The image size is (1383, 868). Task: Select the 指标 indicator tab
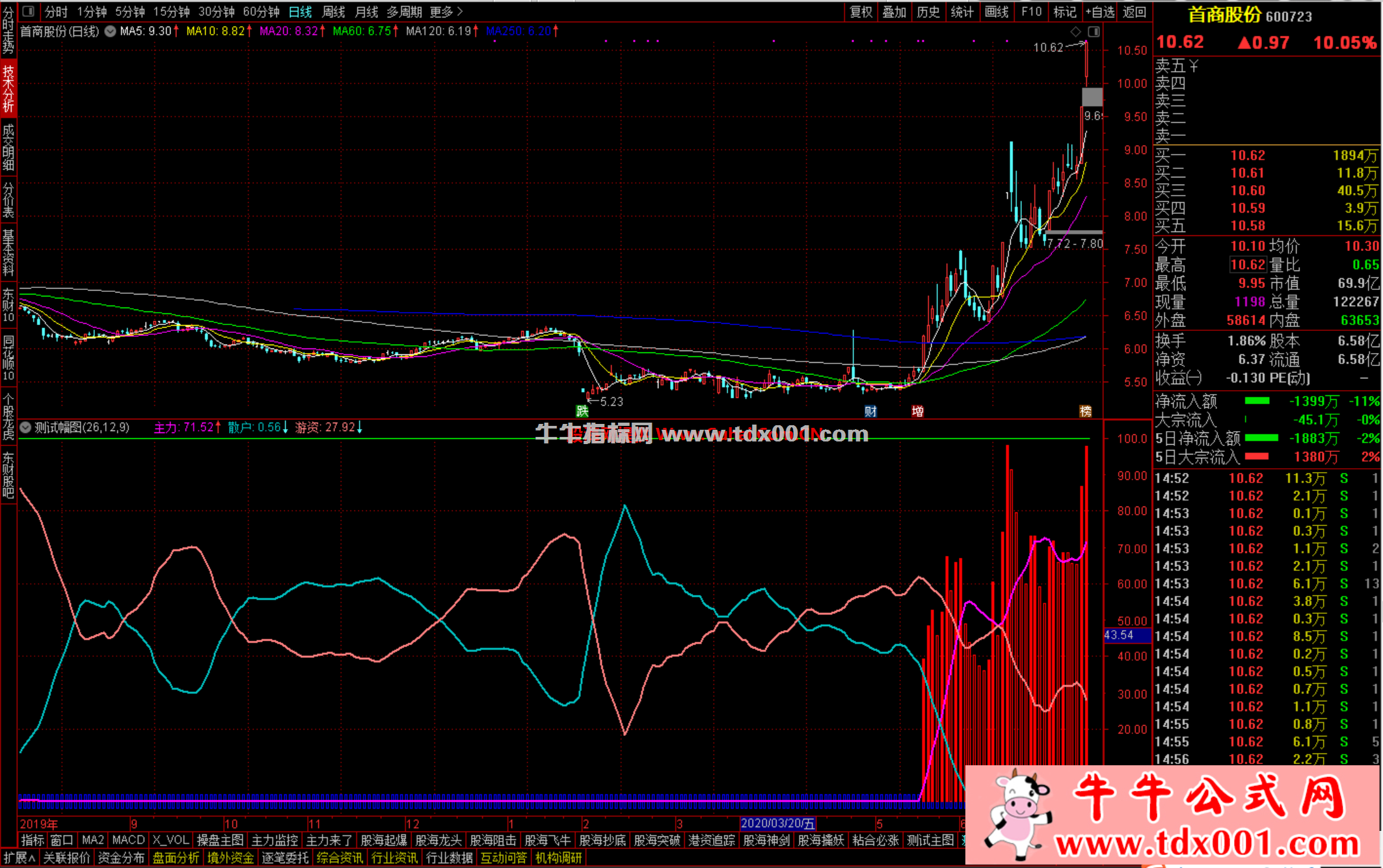[x=33, y=840]
